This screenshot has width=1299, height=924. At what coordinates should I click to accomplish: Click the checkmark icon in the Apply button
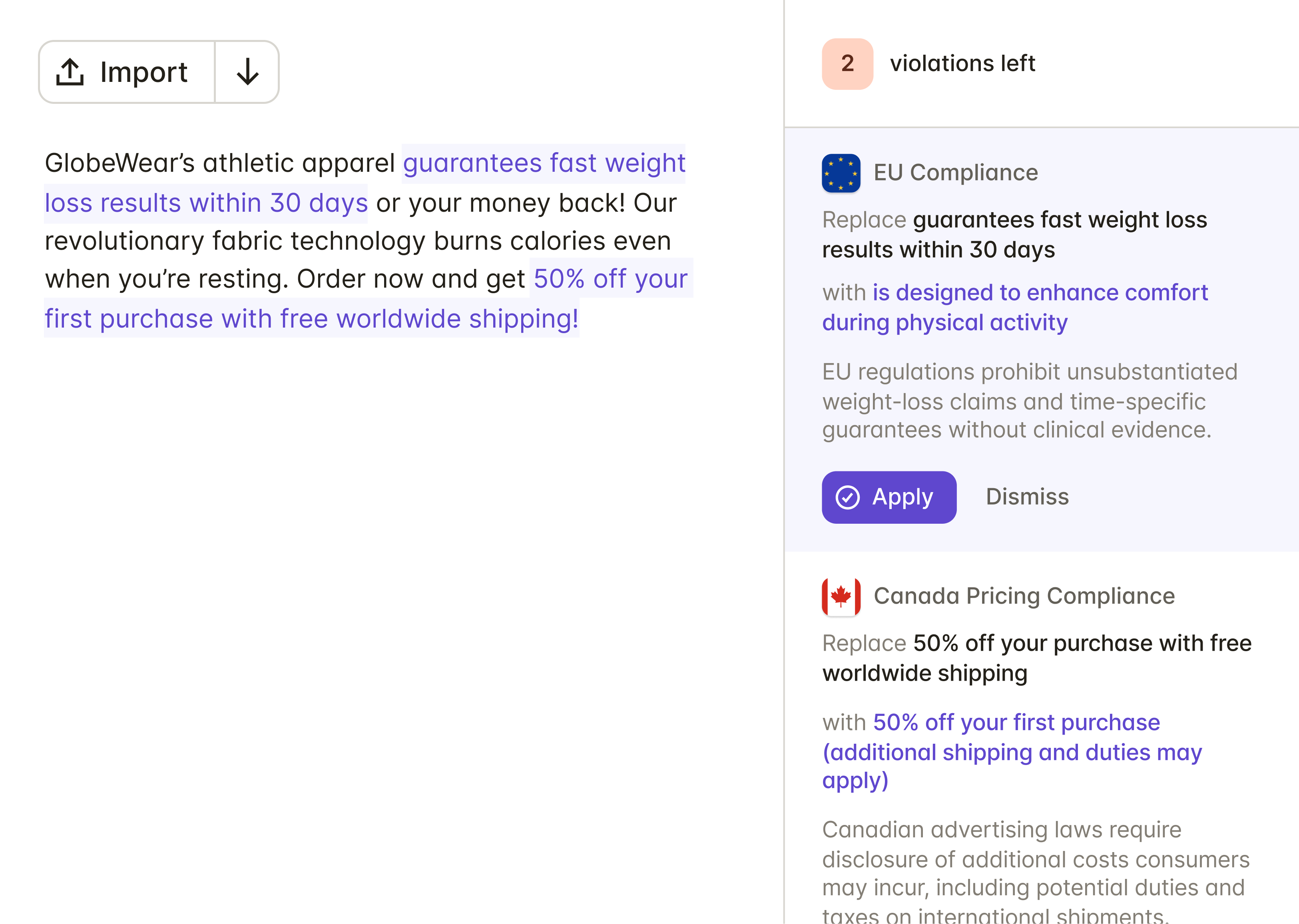[847, 497]
